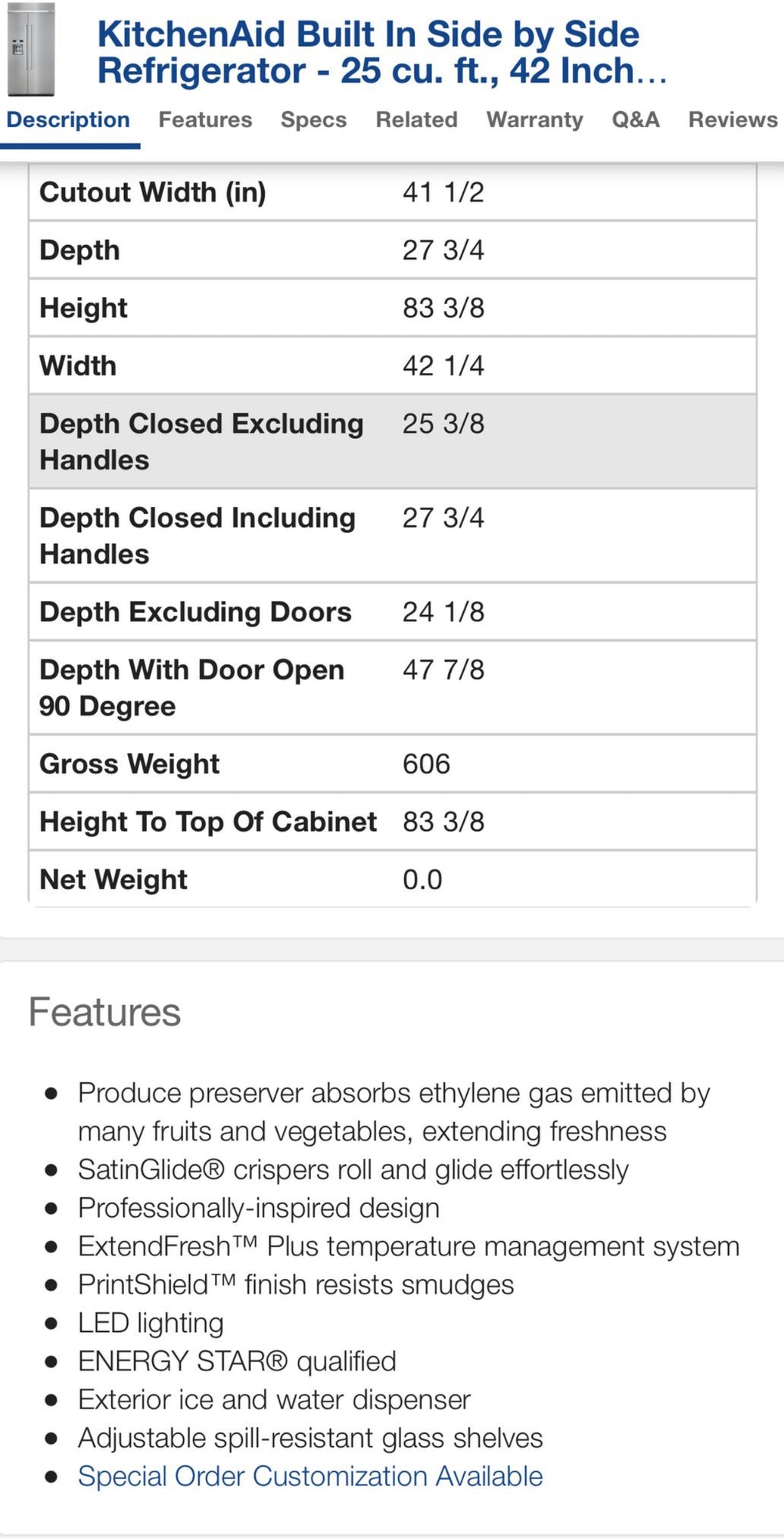Select the Depth With Door Open 90 Degree row
784x1538 pixels.
(392, 688)
